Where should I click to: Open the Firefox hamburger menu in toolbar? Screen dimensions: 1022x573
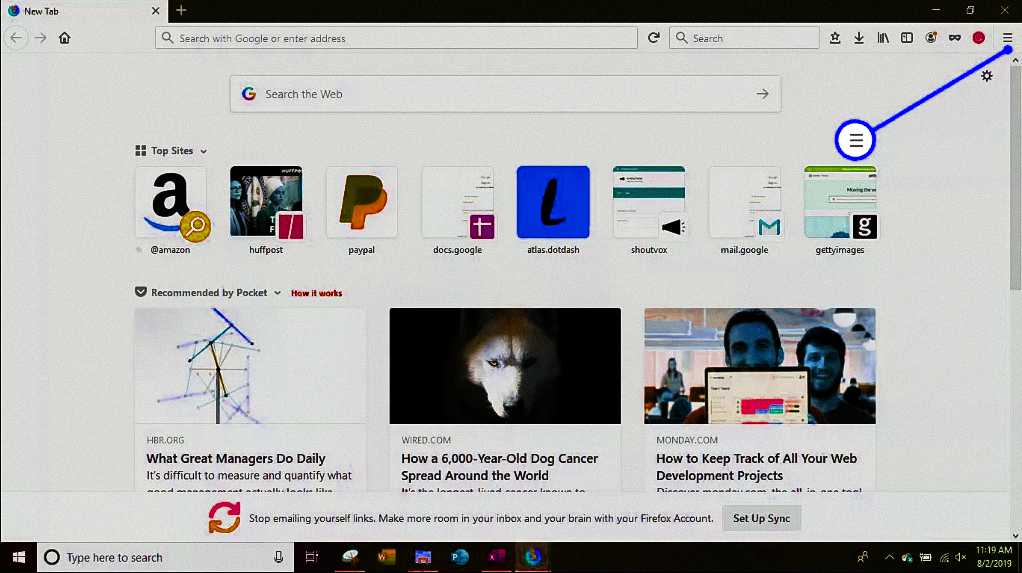[1007, 38]
